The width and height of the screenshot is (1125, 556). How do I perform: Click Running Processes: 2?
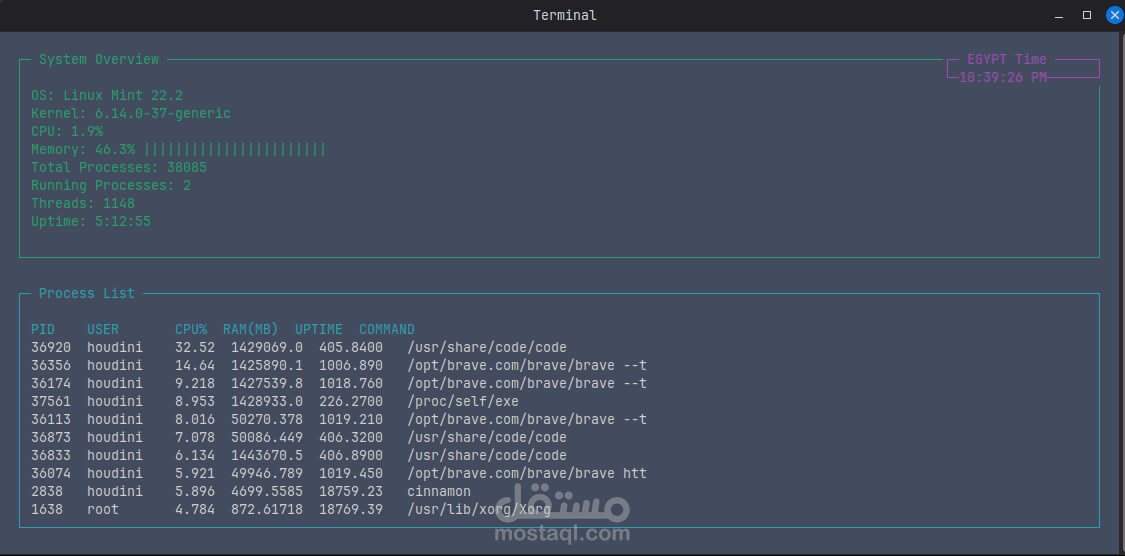click(x=111, y=185)
